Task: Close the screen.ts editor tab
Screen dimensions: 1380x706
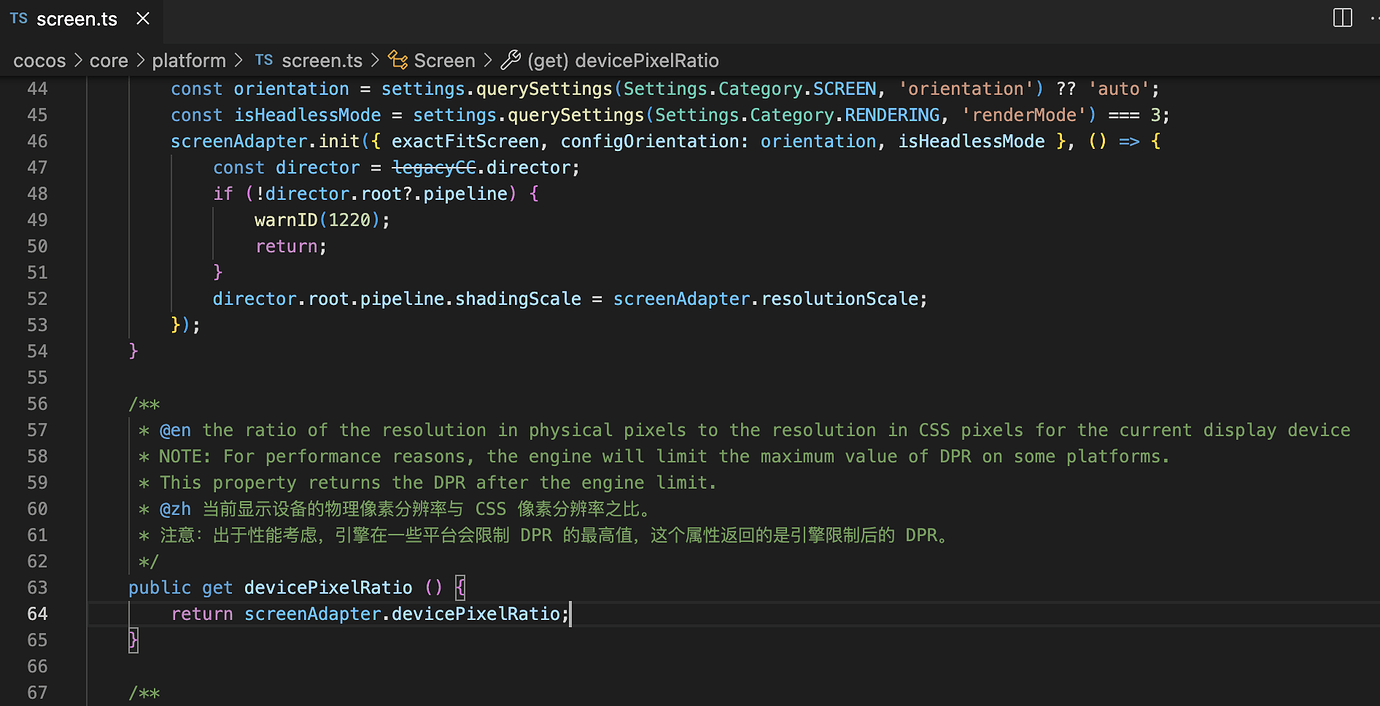Action: 142,18
